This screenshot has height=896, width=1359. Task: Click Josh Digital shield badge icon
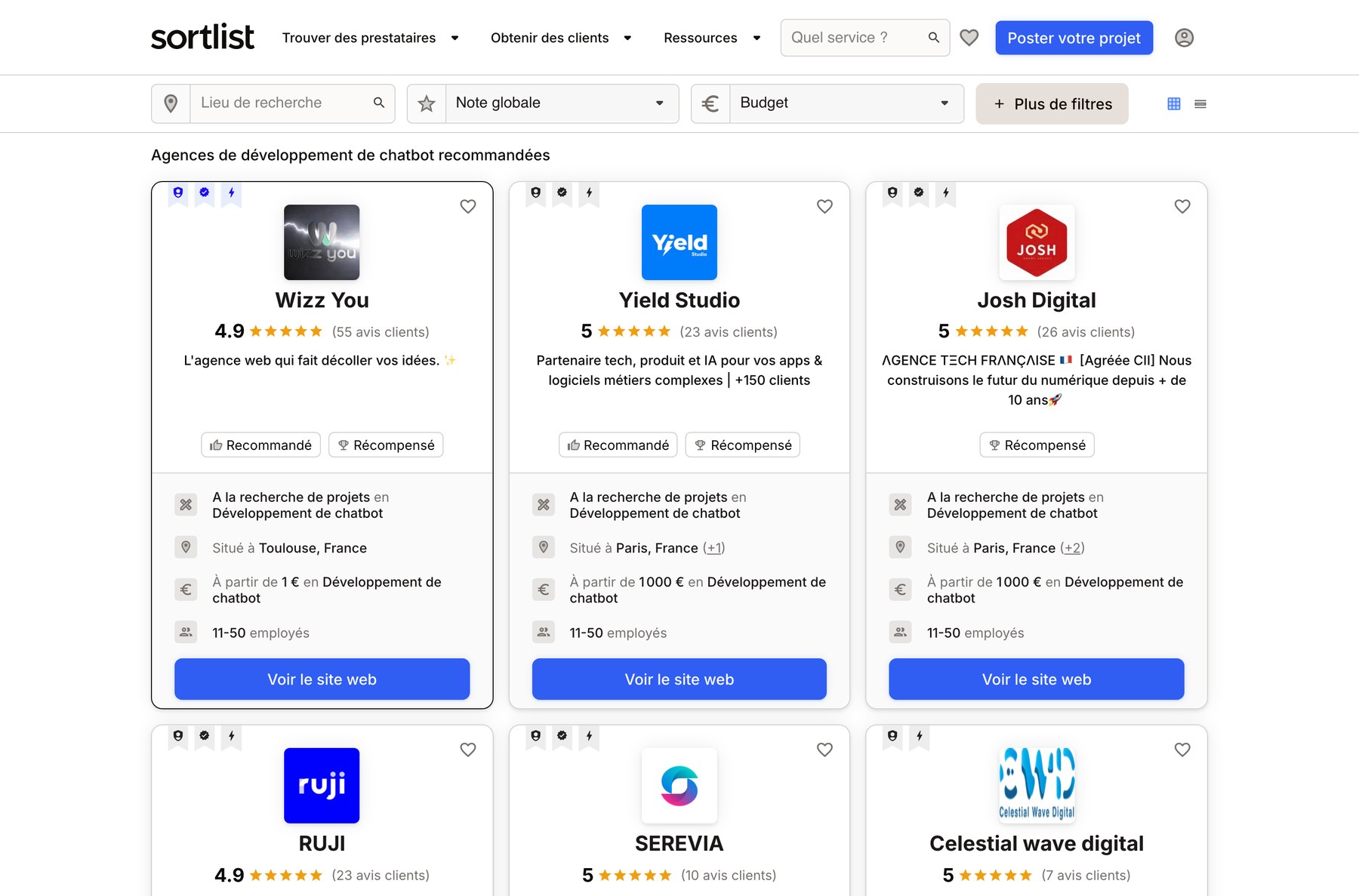(x=892, y=193)
